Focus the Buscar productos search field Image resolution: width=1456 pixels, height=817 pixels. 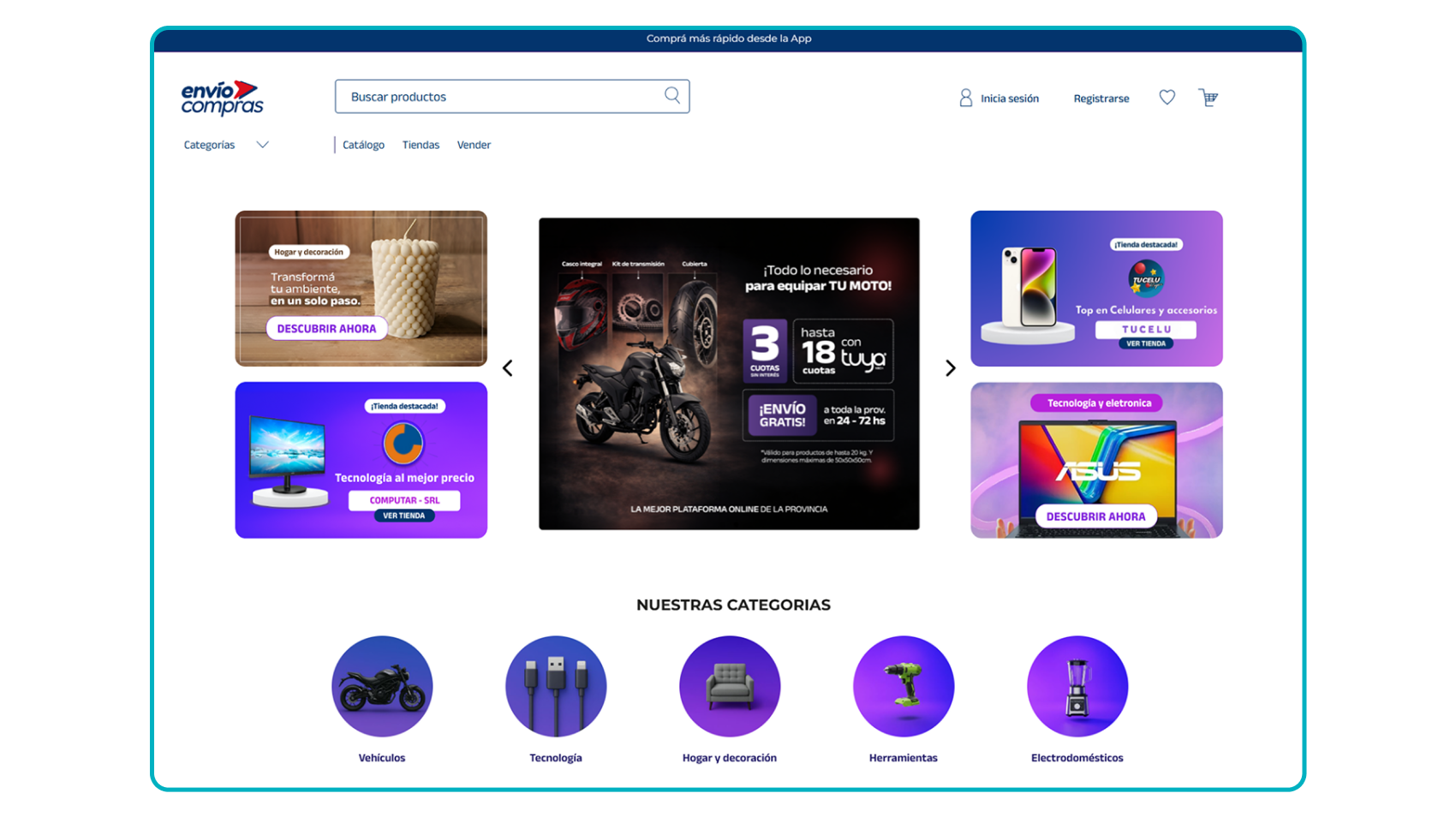point(512,97)
